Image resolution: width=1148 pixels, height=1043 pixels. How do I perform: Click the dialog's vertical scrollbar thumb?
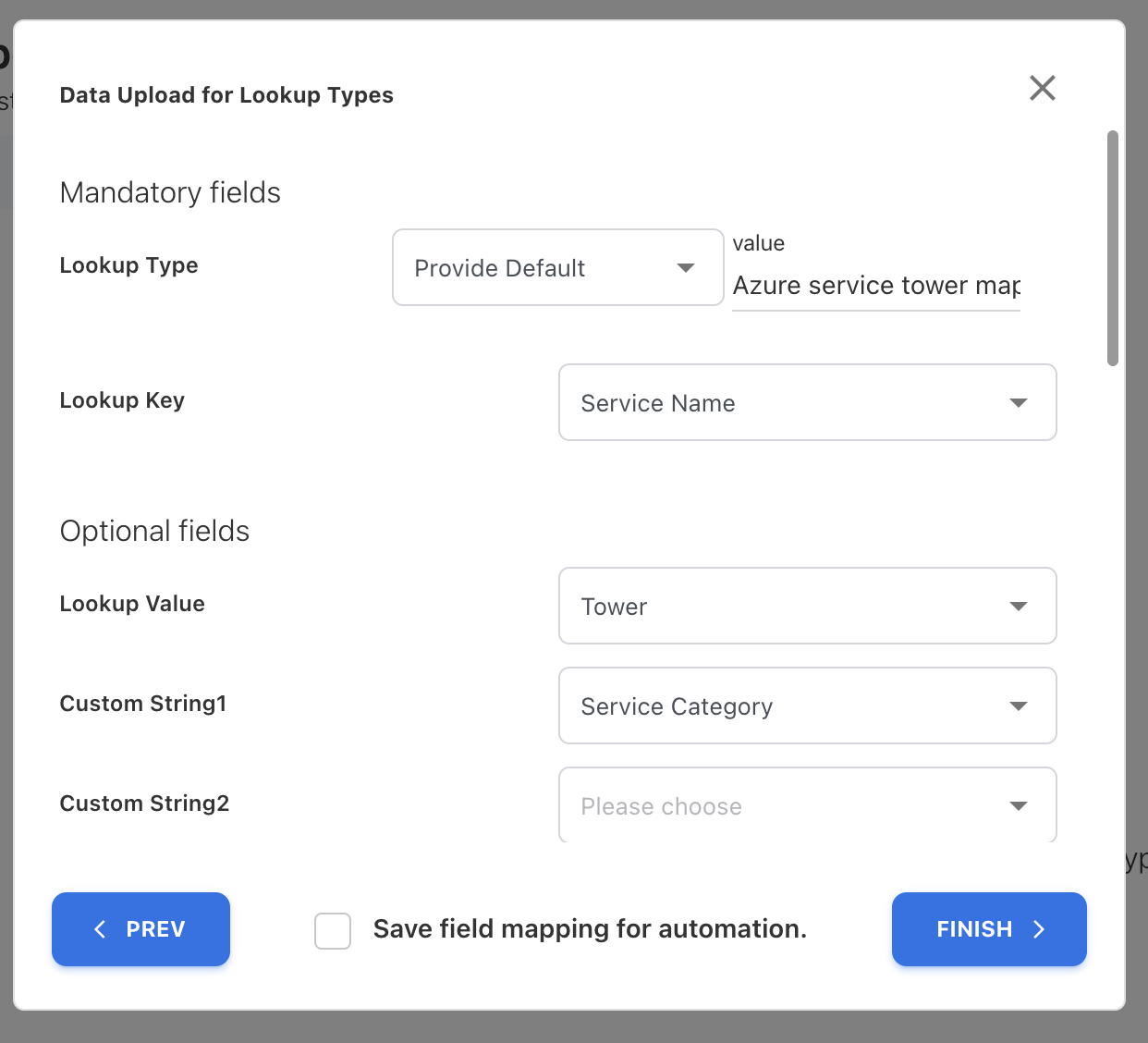coord(1113,248)
